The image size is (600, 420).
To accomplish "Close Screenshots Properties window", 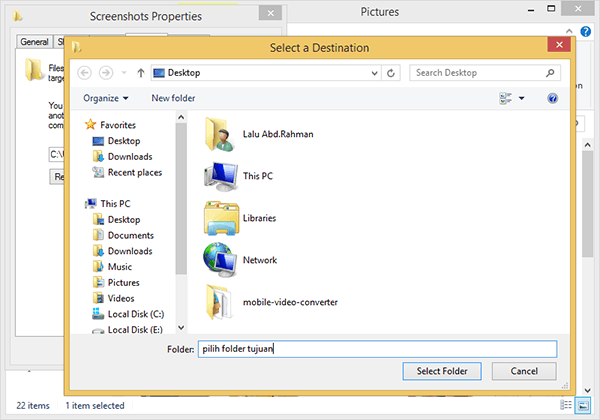I will pos(271,13).
